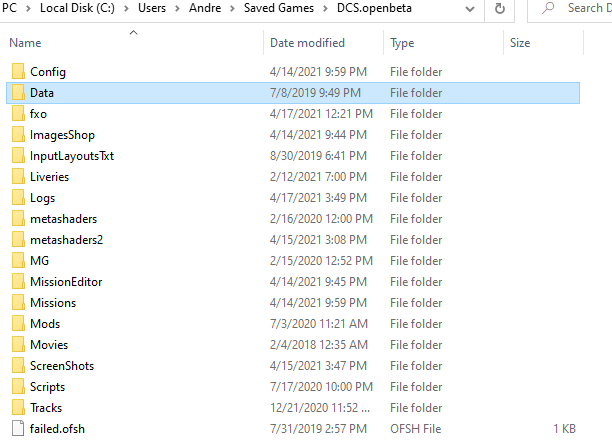
Task: Select the Config folder name
Action: [x=48, y=72]
